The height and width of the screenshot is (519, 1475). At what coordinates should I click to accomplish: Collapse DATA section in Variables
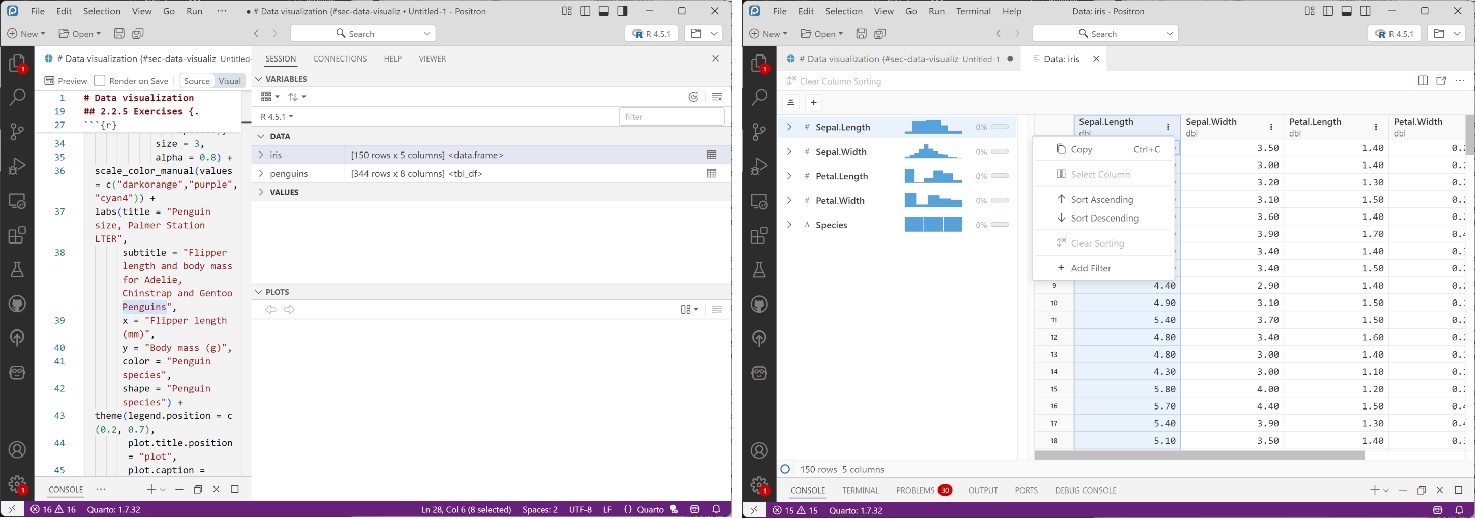click(x=261, y=136)
